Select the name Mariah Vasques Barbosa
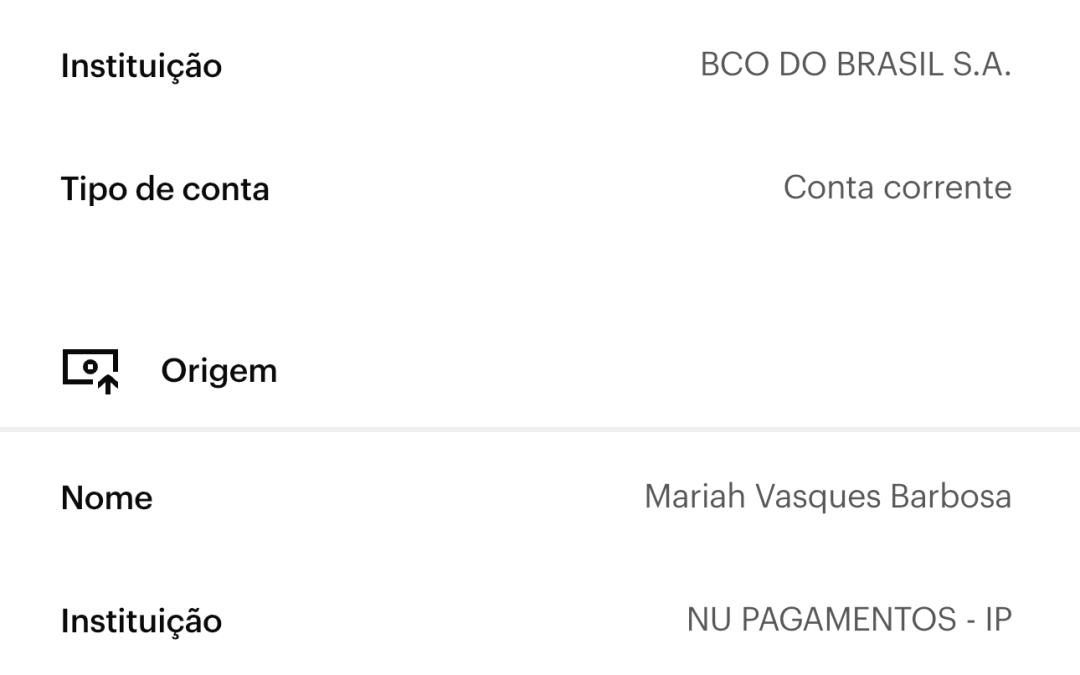1080x675 pixels. click(x=827, y=497)
